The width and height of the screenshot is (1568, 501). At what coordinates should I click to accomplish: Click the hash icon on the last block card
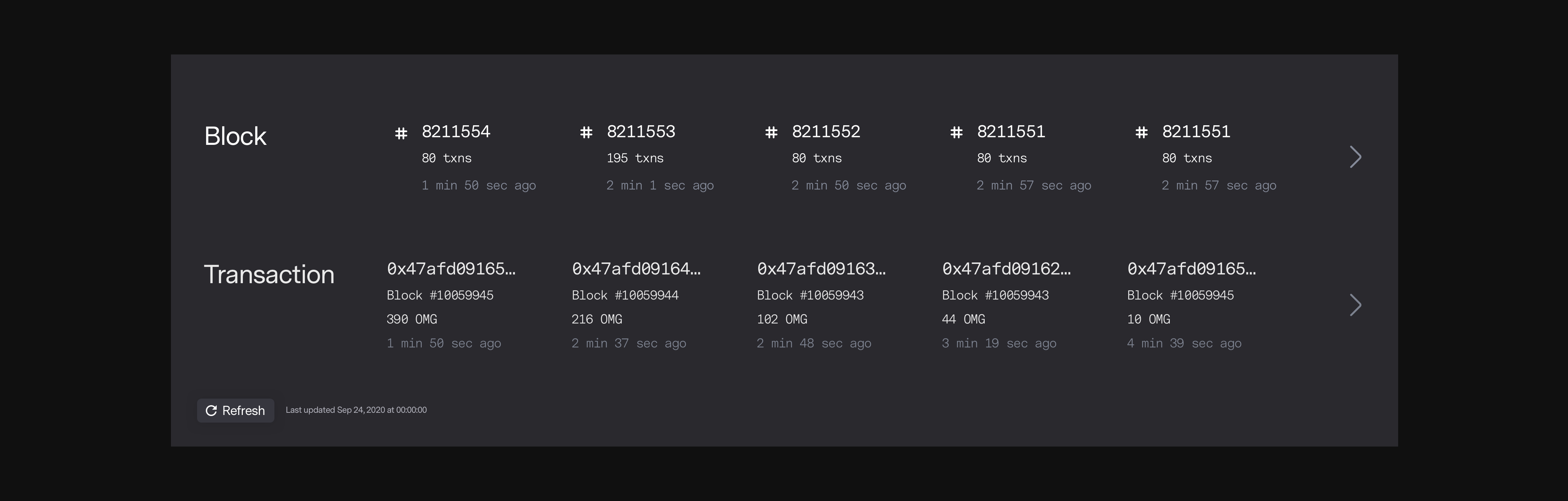click(x=1143, y=132)
